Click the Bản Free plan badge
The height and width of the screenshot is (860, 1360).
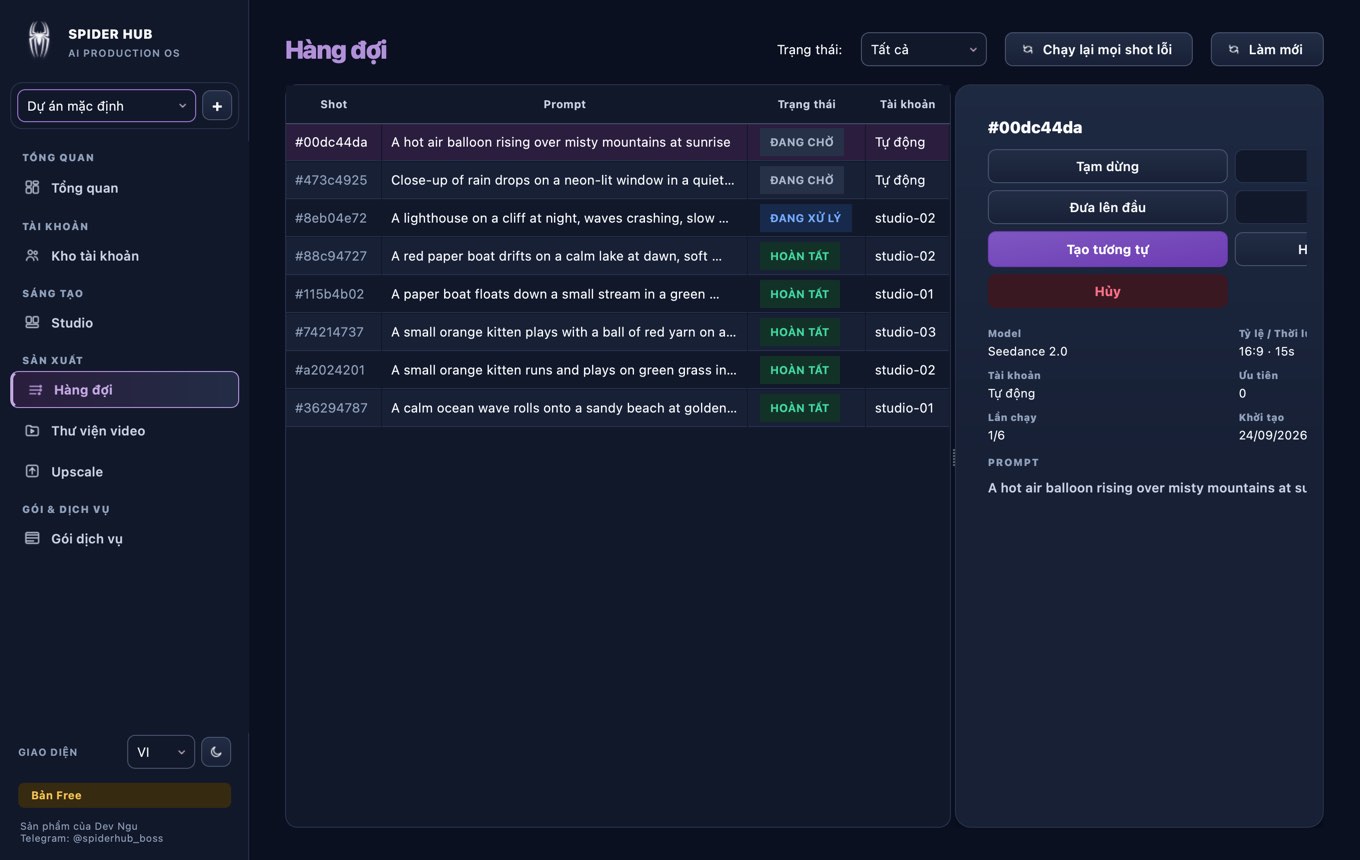(124, 795)
